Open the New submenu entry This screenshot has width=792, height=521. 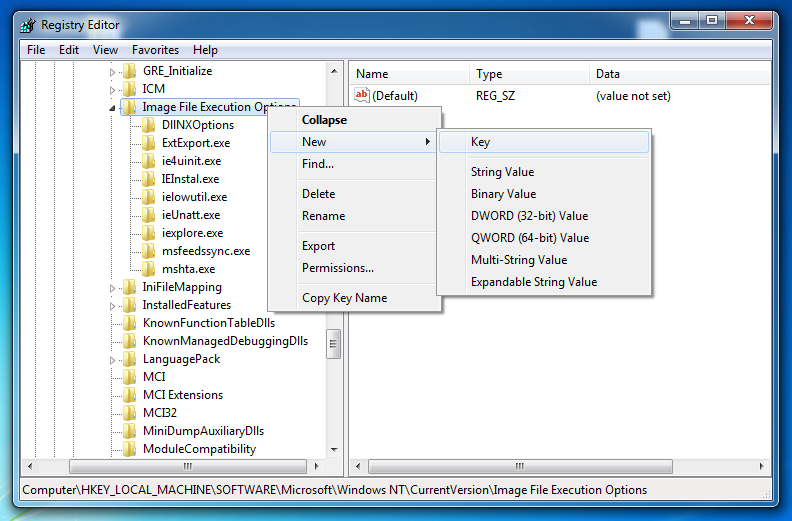[354, 142]
